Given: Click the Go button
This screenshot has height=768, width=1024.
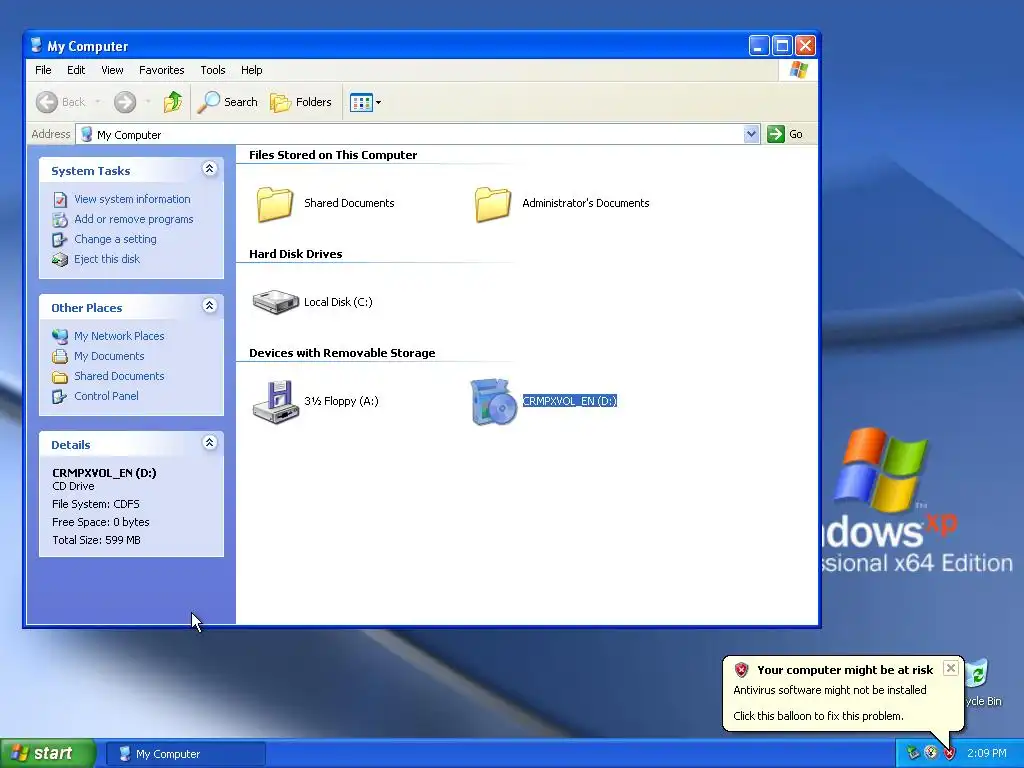Looking at the screenshot, I should tap(785, 134).
